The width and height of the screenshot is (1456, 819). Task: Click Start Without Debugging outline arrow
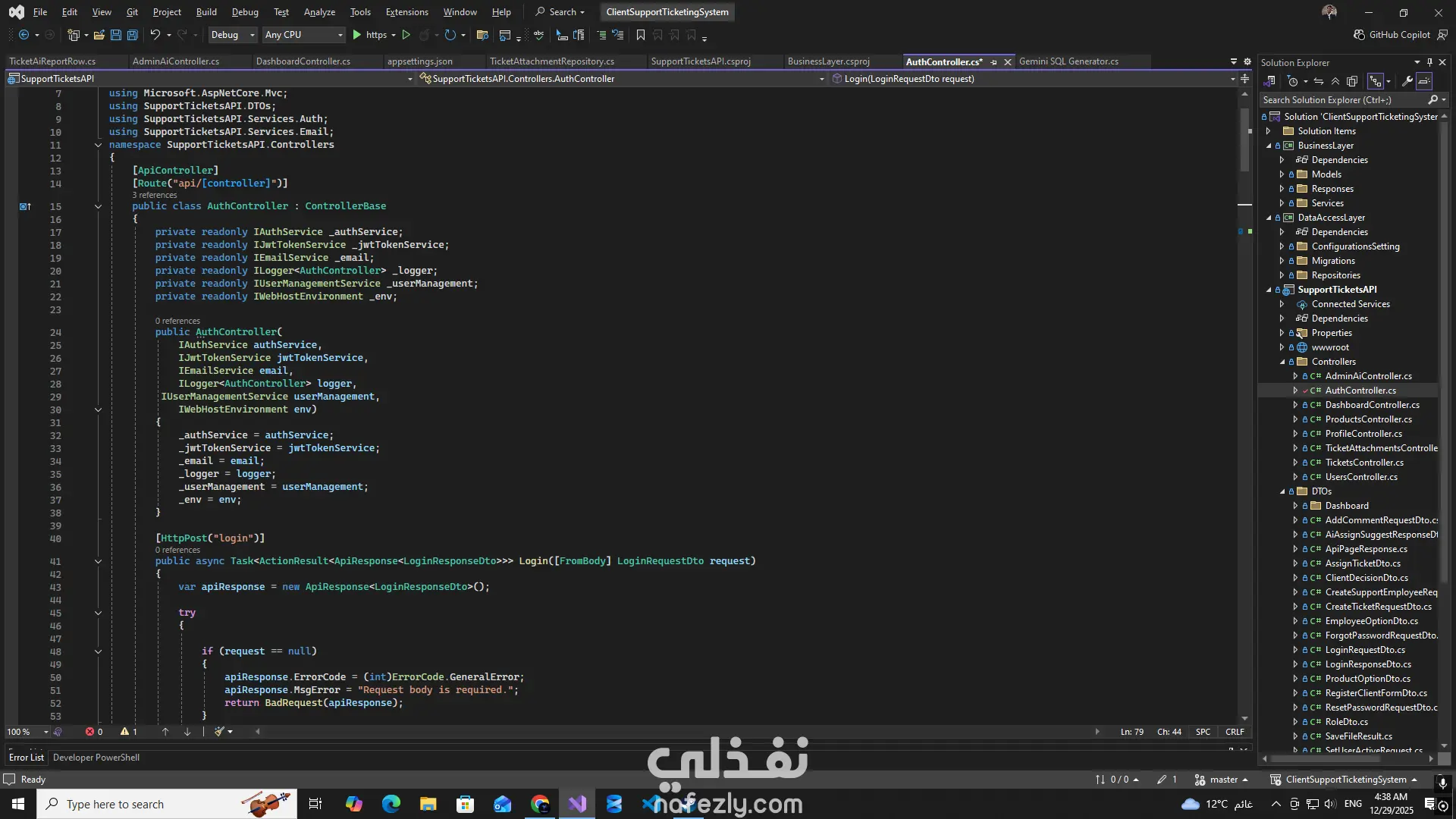pyautogui.click(x=406, y=35)
